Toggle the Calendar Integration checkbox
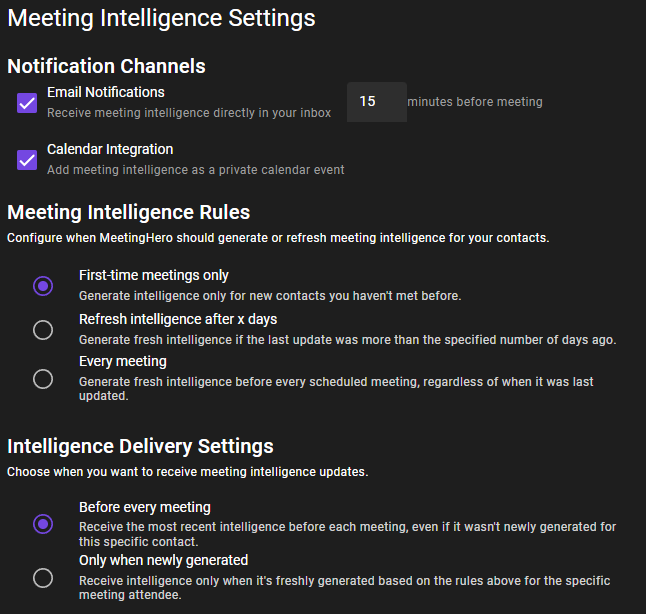 [27, 160]
